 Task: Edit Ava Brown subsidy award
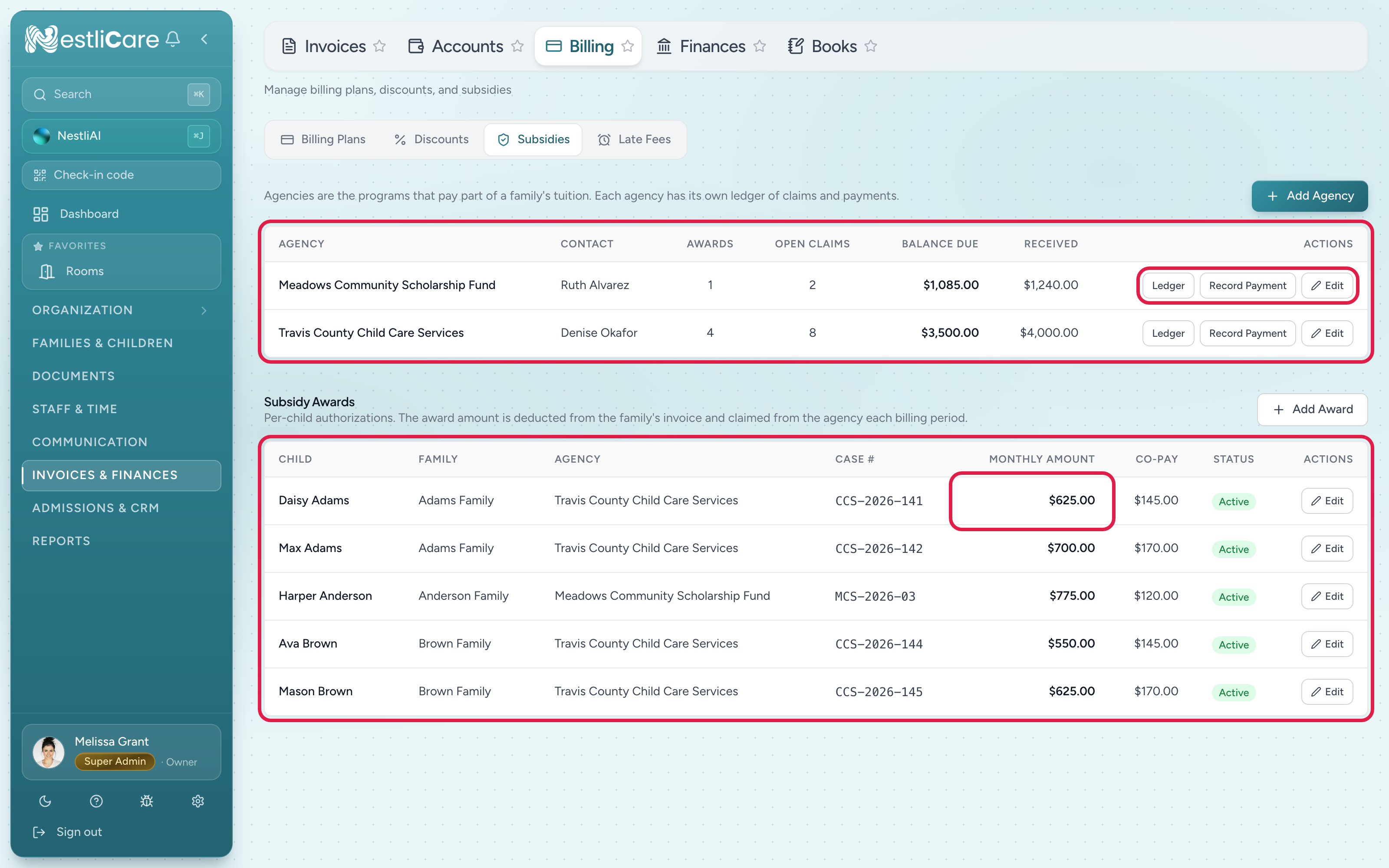pos(1327,644)
